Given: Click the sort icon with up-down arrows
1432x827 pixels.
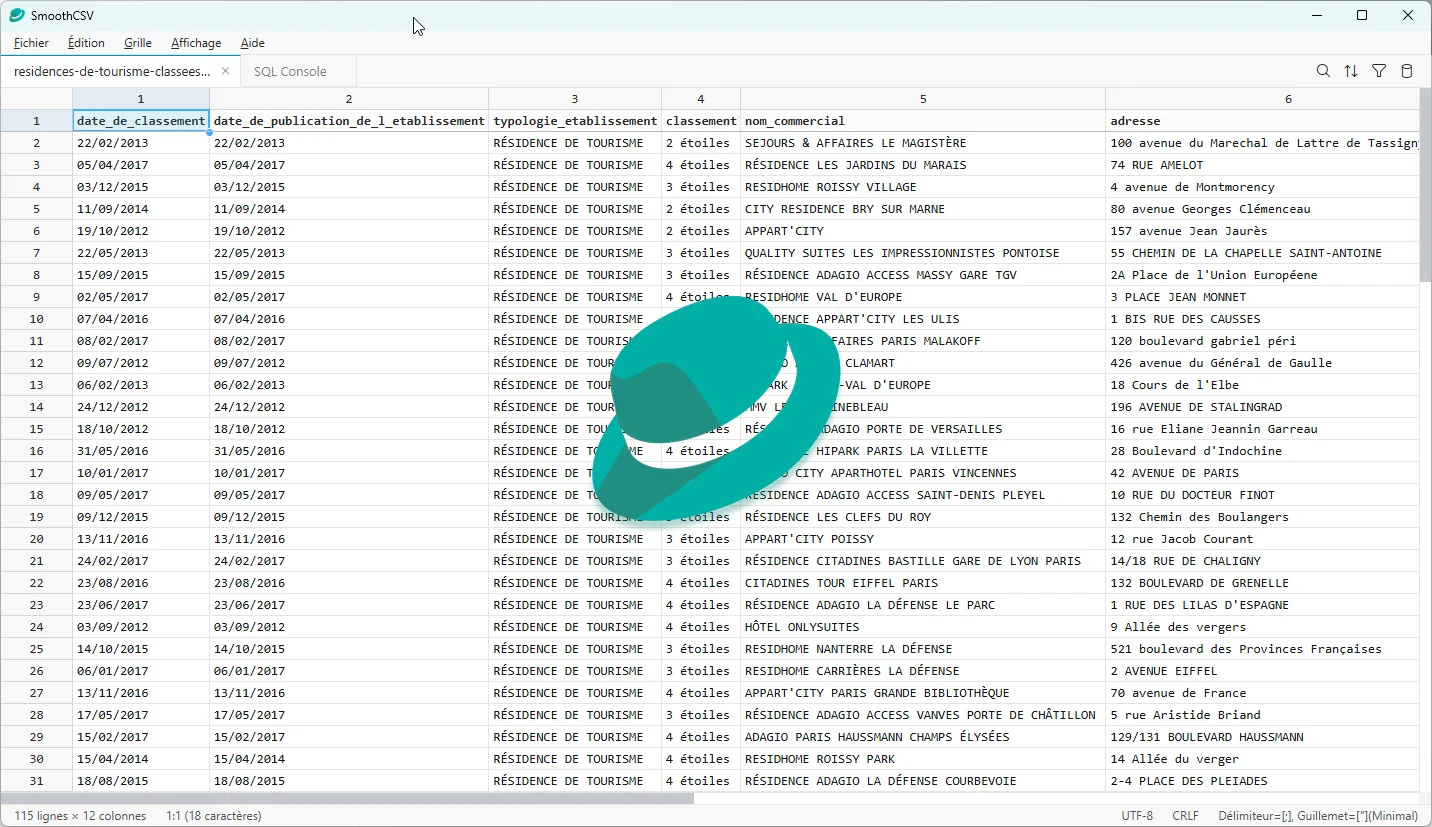Looking at the screenshot, I should [x=1351, y=71].
